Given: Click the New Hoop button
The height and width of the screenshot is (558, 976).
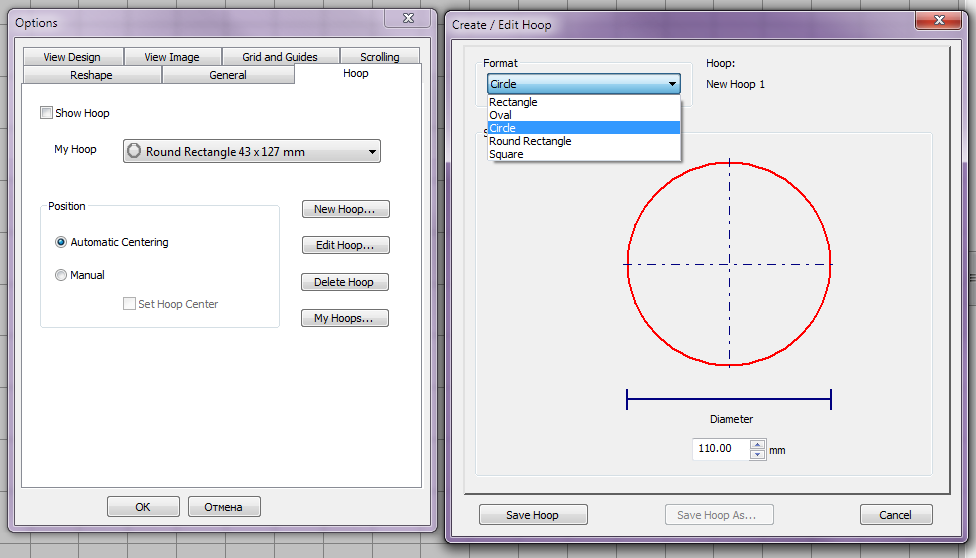Looking at the screenshot, I should [345, 209].
